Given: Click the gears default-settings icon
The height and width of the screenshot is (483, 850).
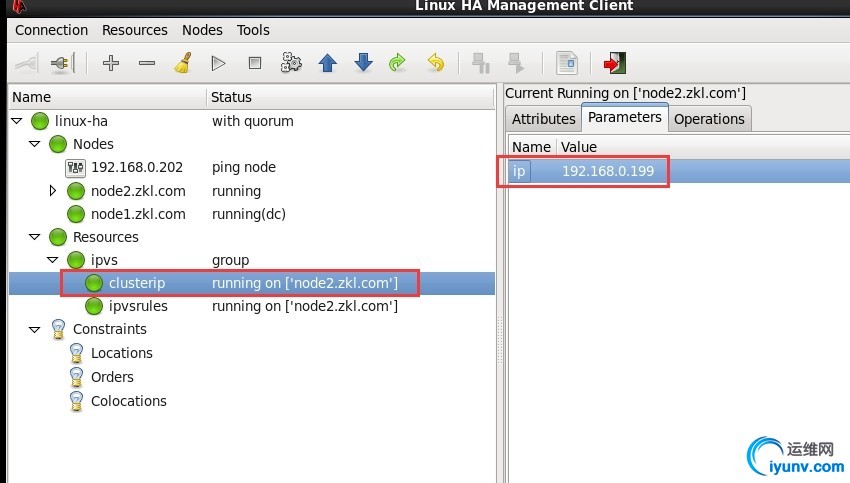Looking at the screenshot, I should point(291,63).
